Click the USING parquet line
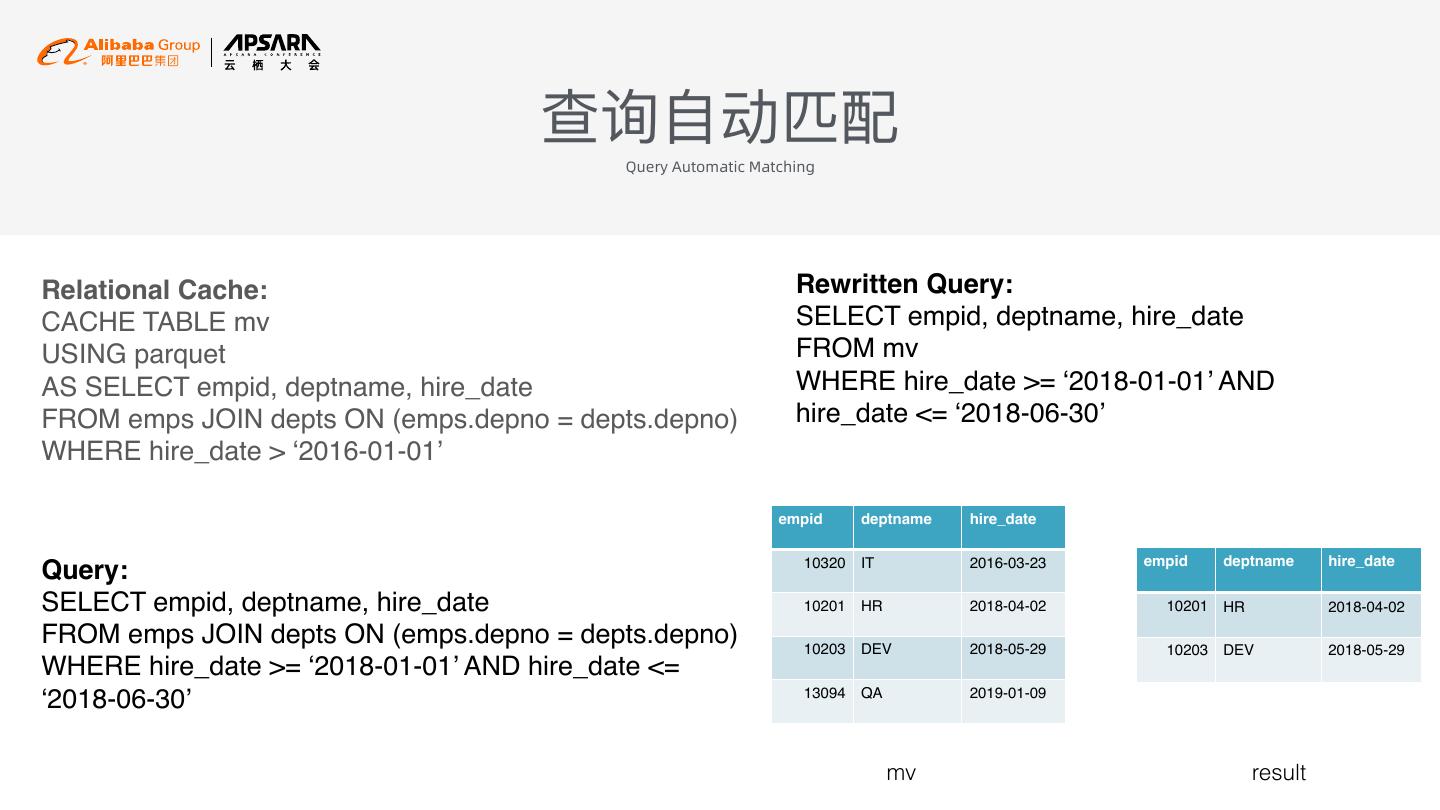1440x810 pixels. point(133,354)
